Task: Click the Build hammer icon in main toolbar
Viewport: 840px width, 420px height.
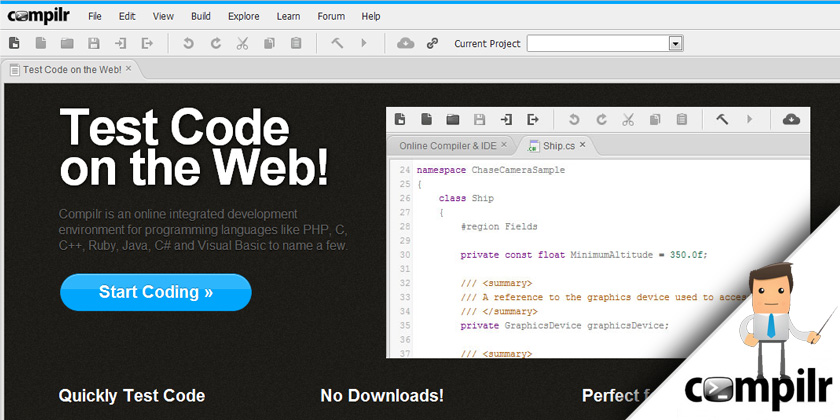Action: pos(337,43)
